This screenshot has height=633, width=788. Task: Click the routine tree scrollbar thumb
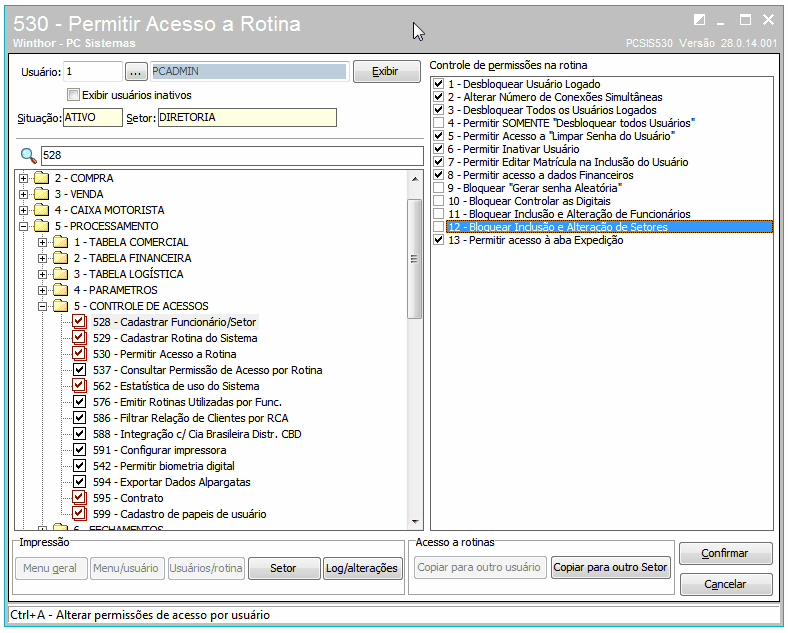click(x=415, y=259)
